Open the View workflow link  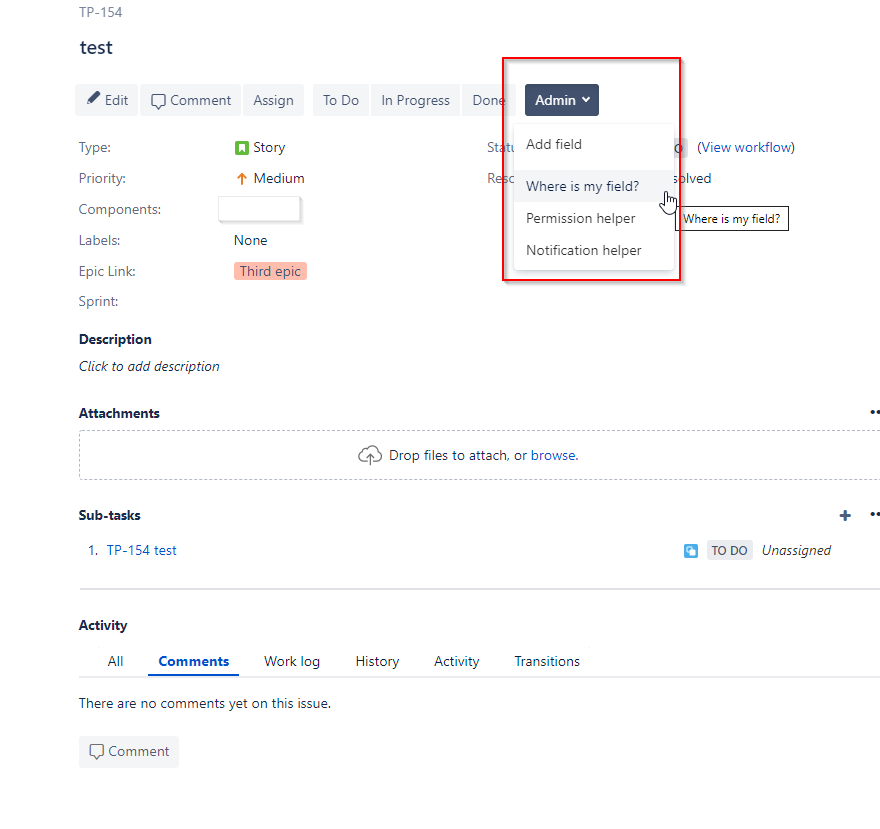point(746,147)
